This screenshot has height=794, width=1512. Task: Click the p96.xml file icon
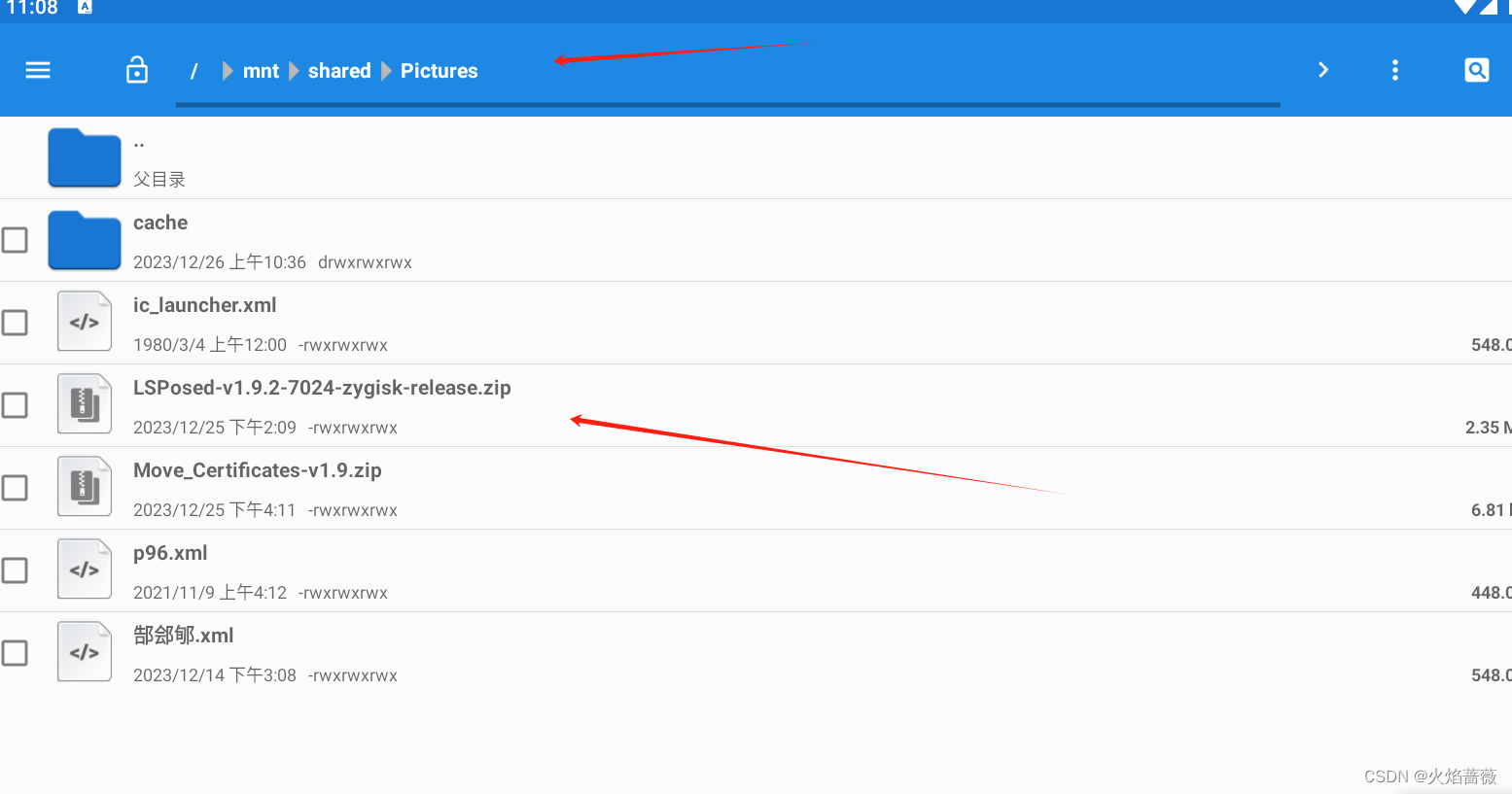tap(85, 570)
